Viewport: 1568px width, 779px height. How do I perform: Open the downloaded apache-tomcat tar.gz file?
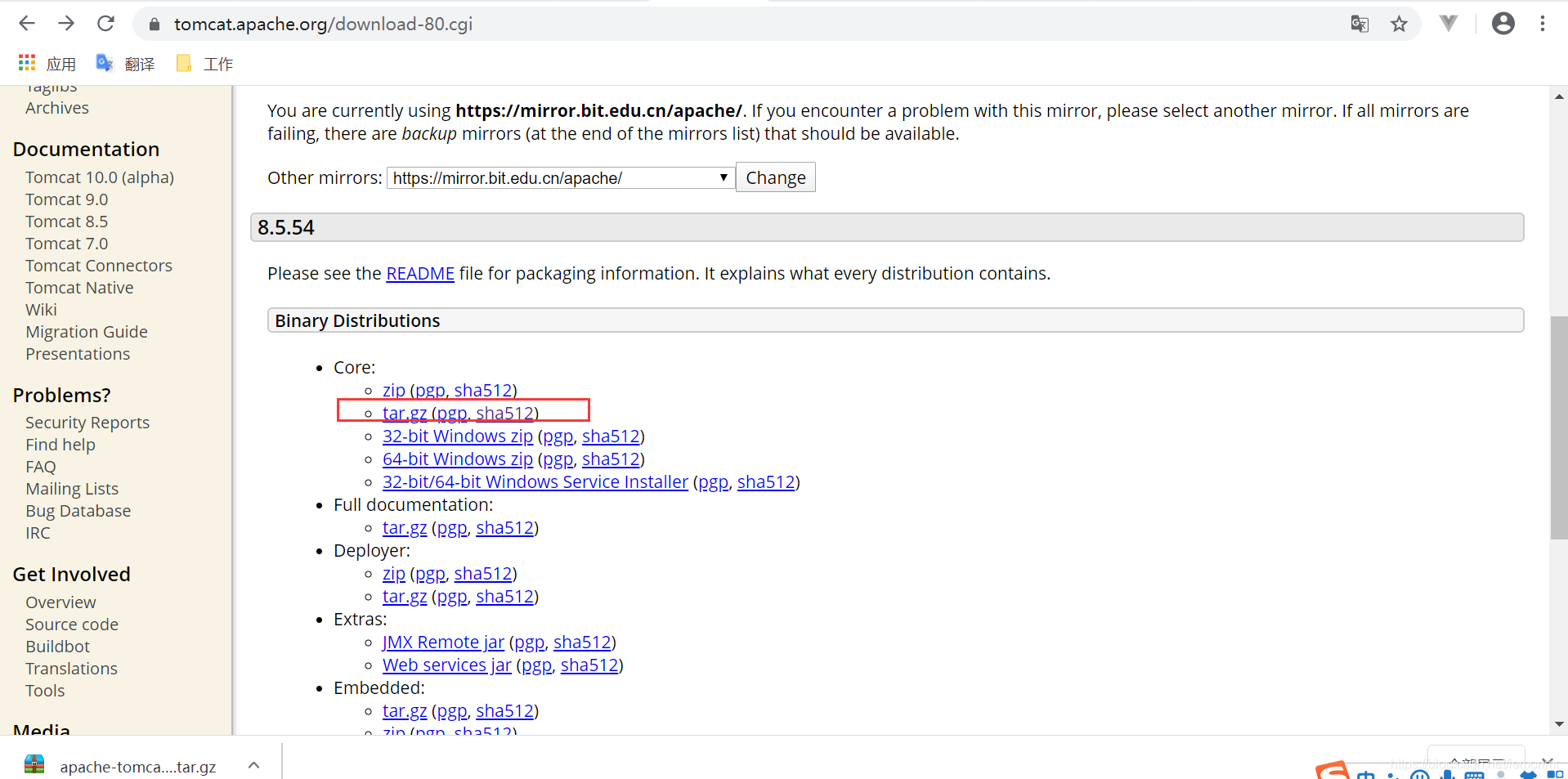tap(123, 766)
